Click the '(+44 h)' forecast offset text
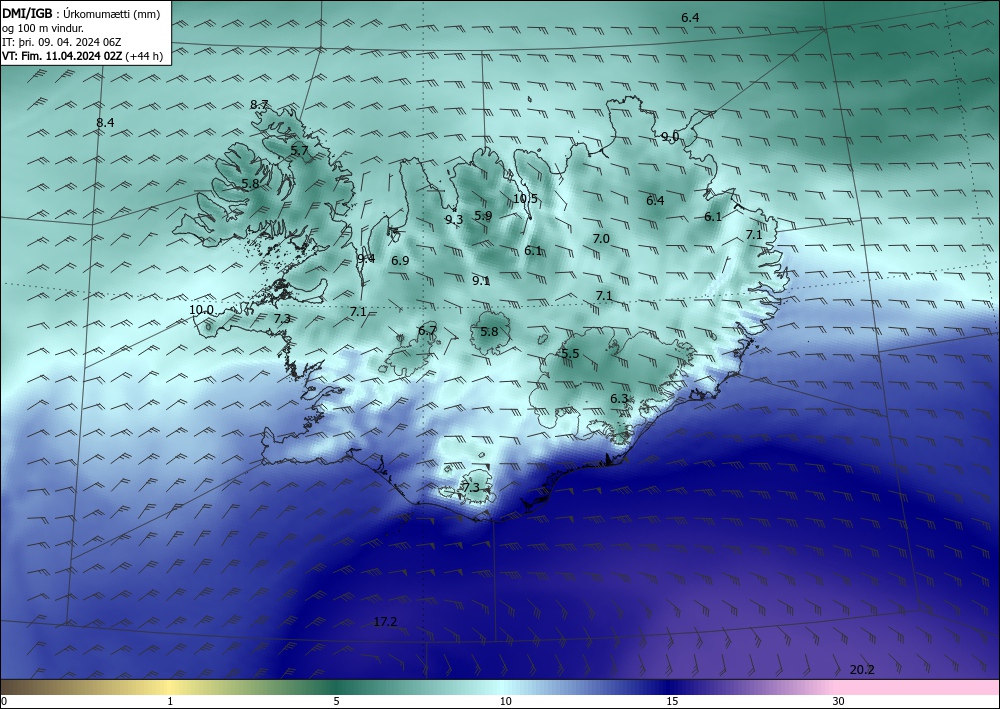 coord(144,56)
